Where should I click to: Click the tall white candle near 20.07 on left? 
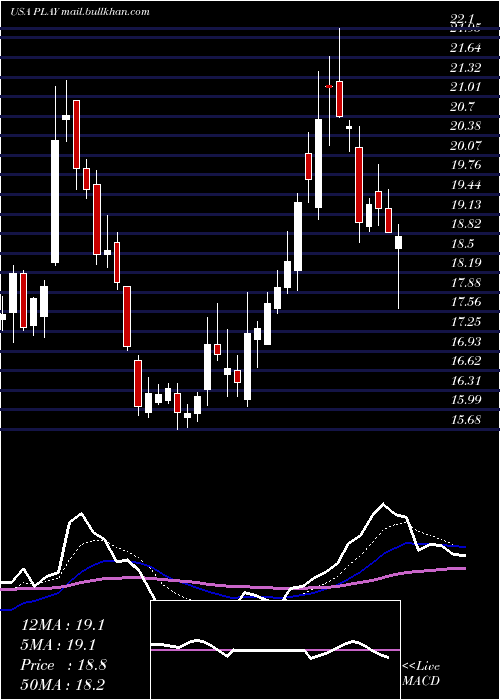[55, 201]
